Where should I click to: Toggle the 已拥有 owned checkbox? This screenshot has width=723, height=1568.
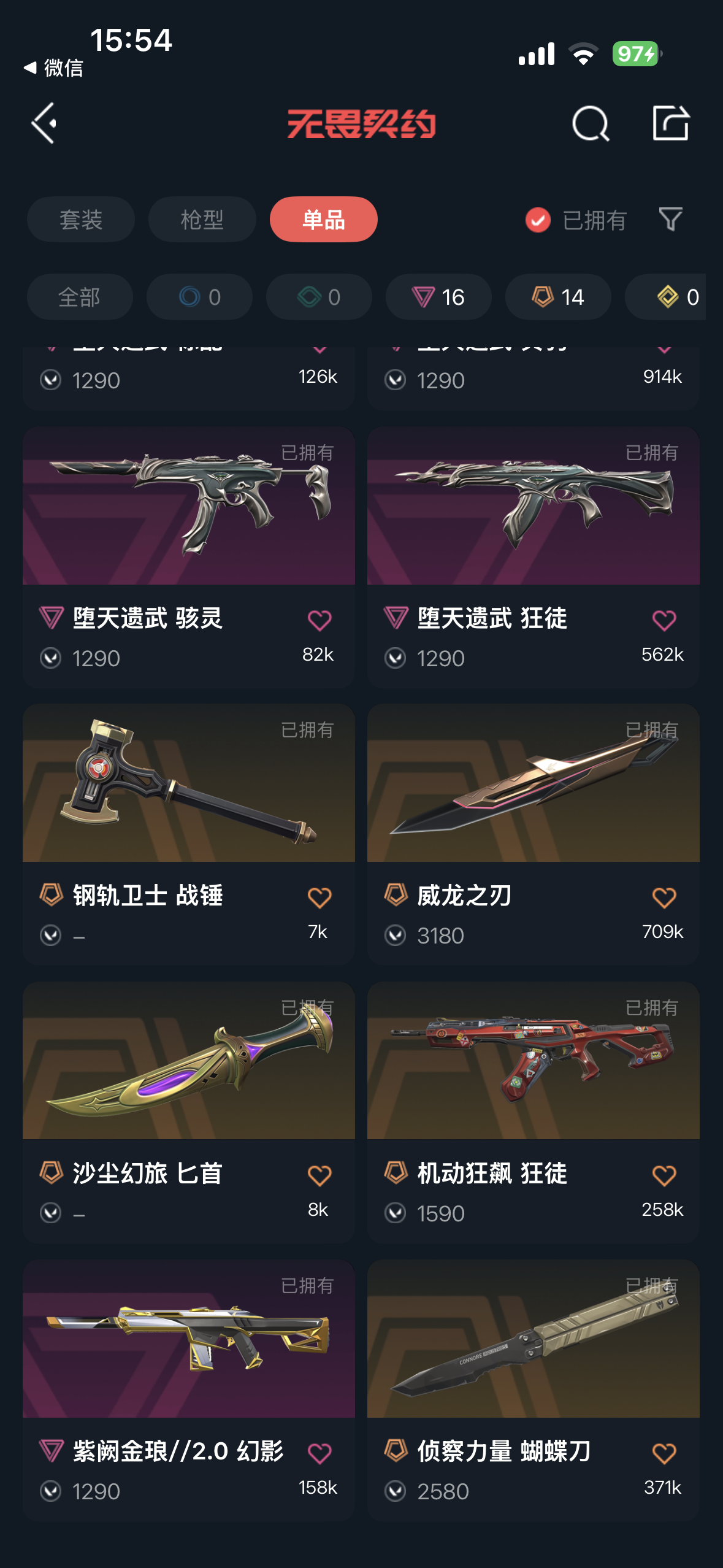(x=538, y=220)
